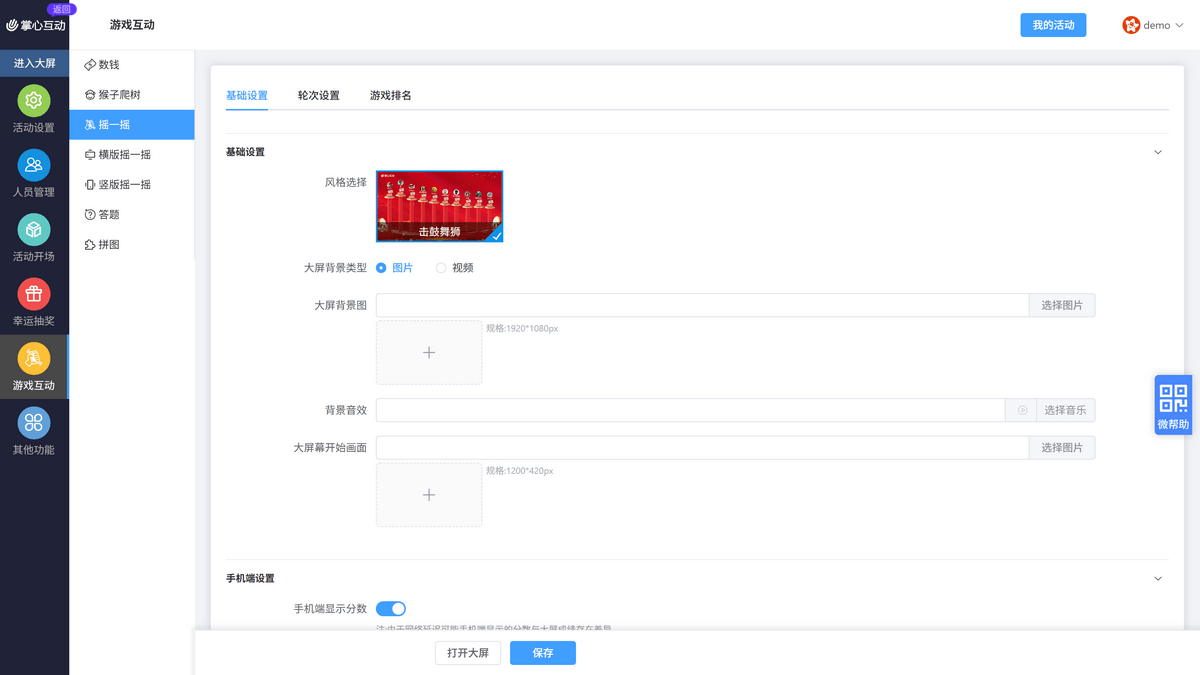
Task: Switch to the 轮次设置 tab
Action: coord(318,95)
